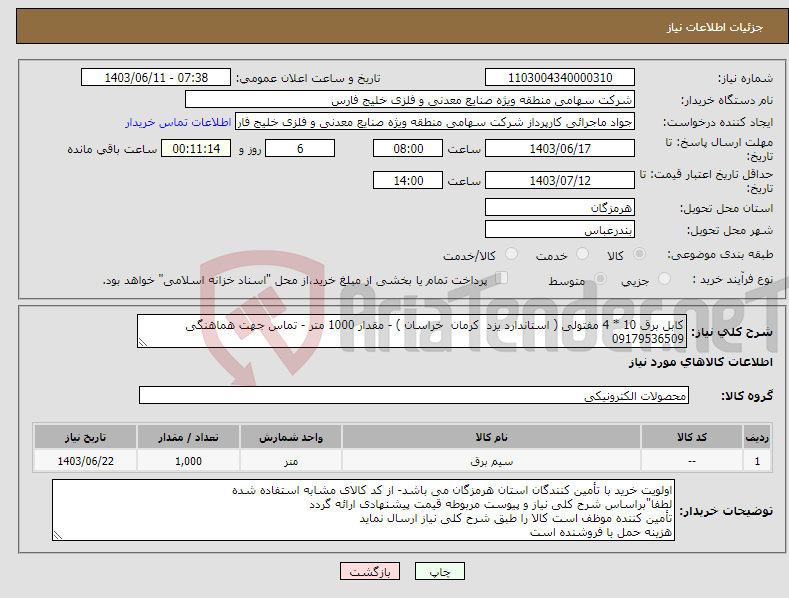Open اطلاعات تماس خریدار link
Image resolution: width=789 pixels, height=598 pixels.
coord(178,122)
